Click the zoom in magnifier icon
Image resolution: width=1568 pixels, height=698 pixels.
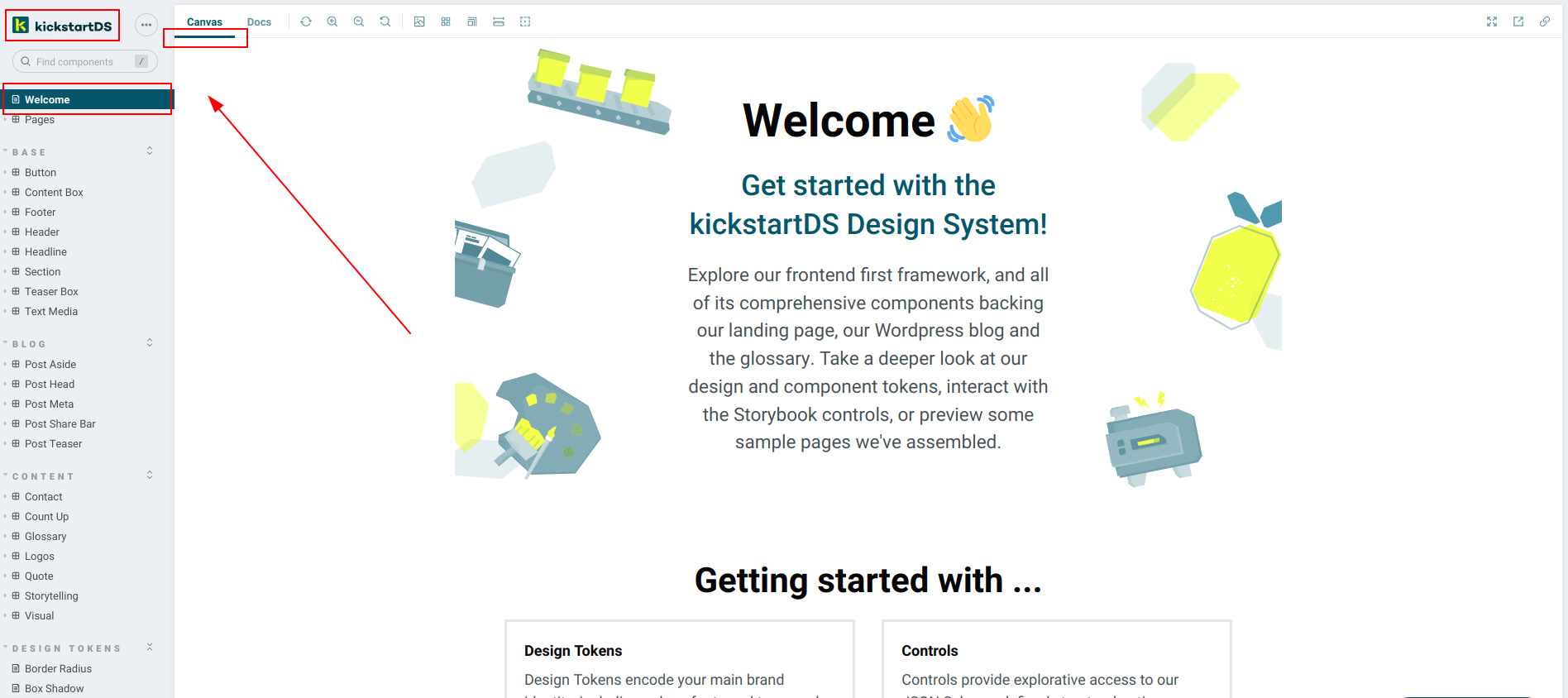click(332, 22)
